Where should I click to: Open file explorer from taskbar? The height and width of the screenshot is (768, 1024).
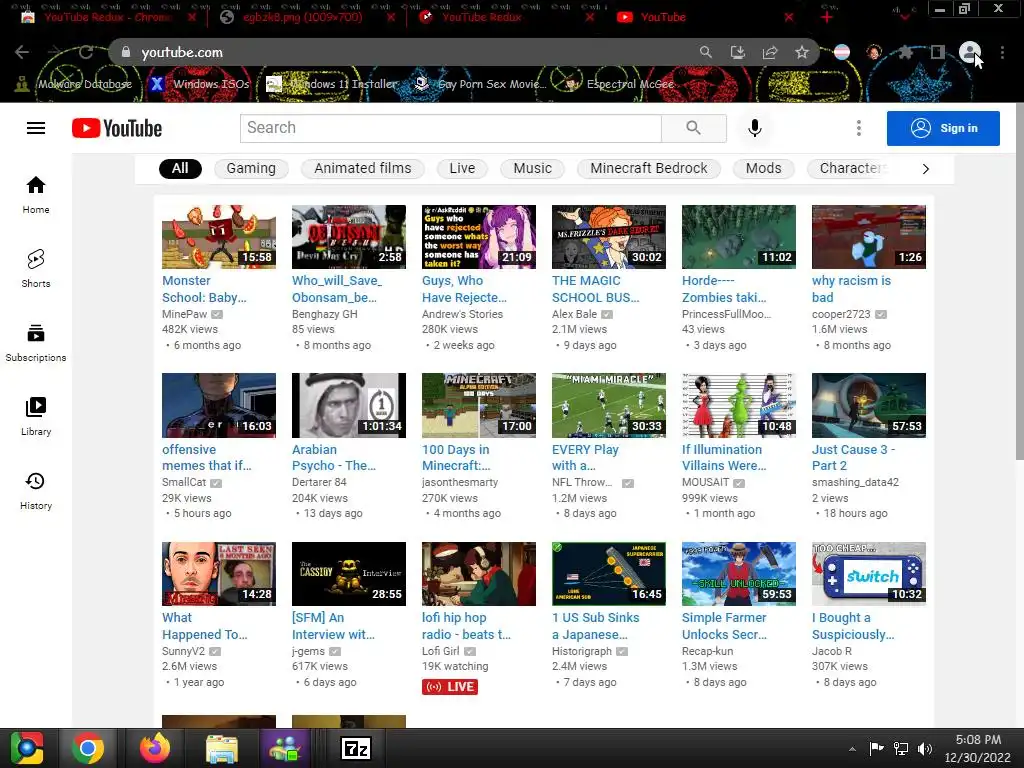(x=222, y=748)
